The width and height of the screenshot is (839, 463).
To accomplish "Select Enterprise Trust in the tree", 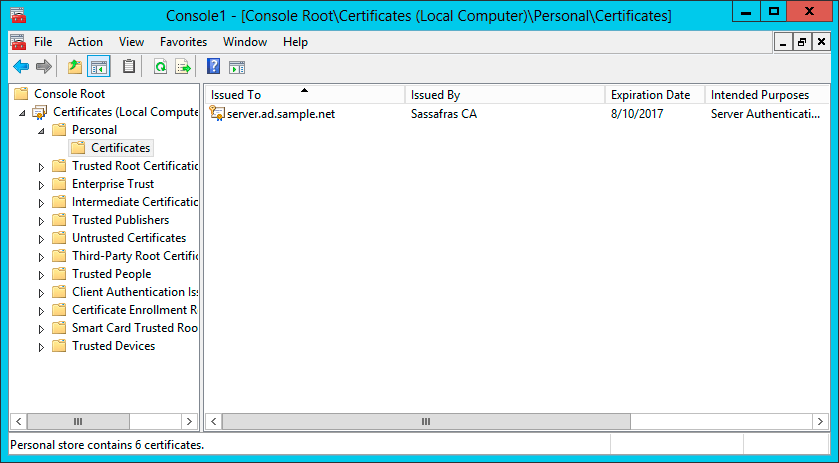I will coord(112,184).
